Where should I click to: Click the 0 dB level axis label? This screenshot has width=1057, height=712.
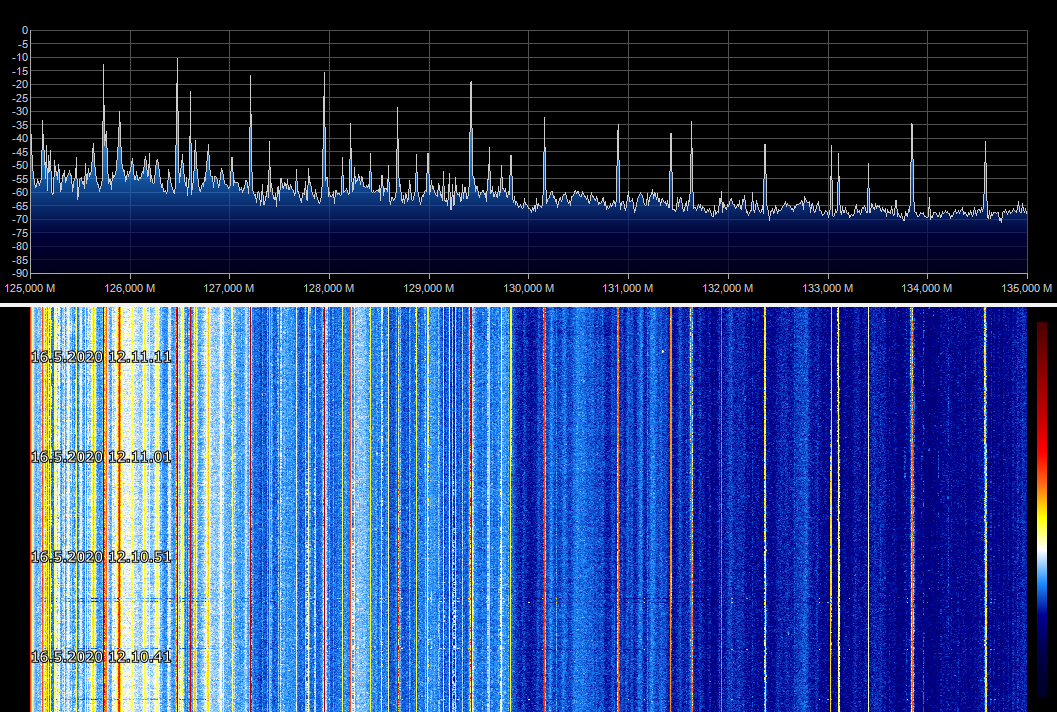(x=24, y=30)
